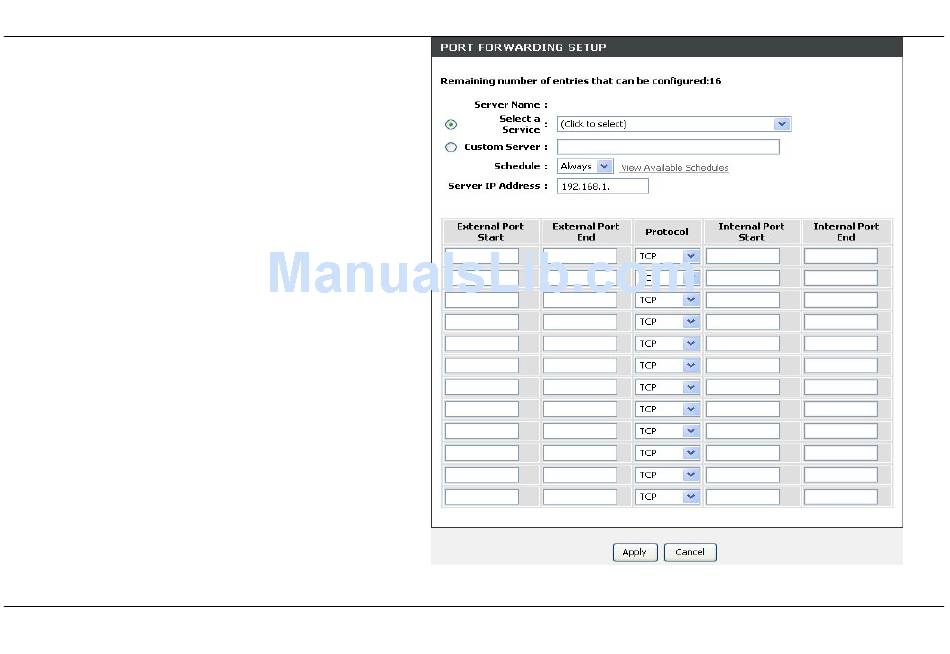Click the last row's Internal Port Start field
This screenshot has height=654, width=950.
point(743,496)
